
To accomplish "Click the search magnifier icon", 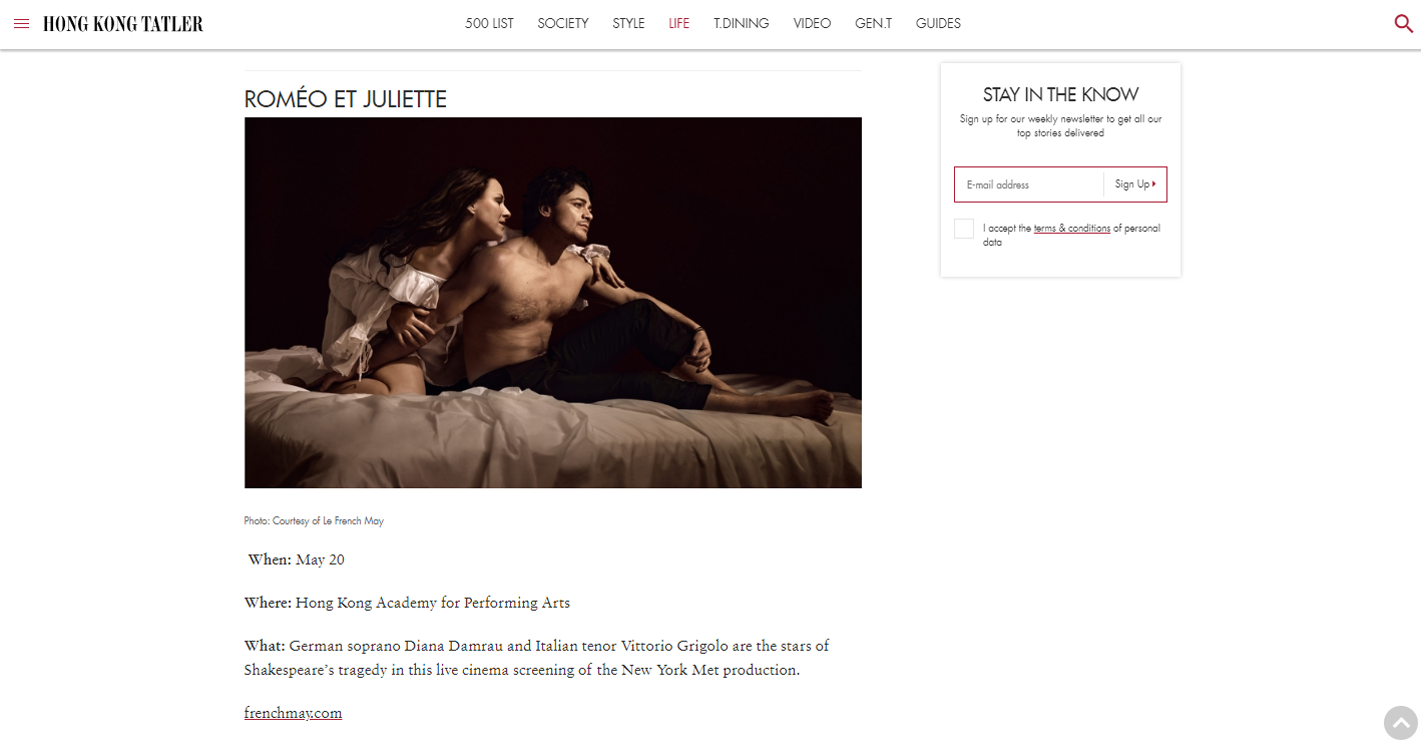I will pos(1403,24).
